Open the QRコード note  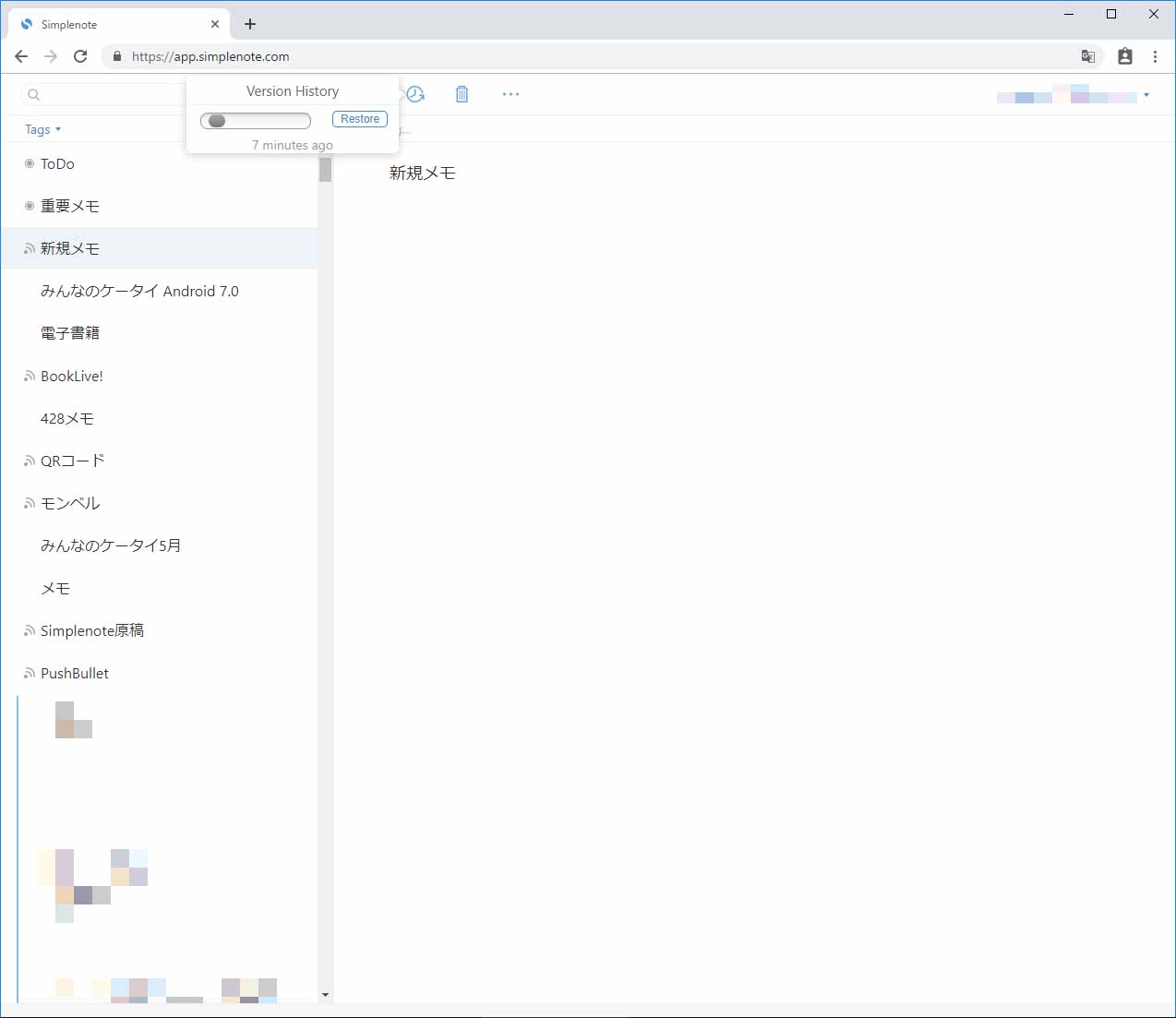160,461
